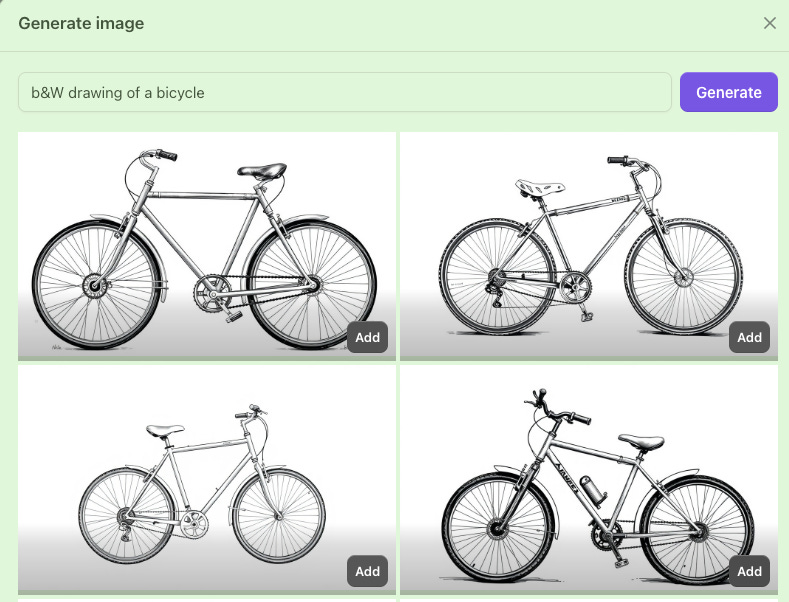Viewport: 789px width, 602px height.
Task: Click the water bottle on the bike frame
Action: pos(593,491)
